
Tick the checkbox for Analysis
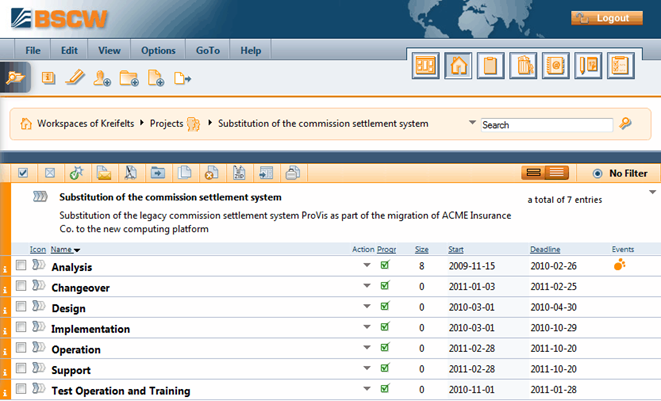point(21,265)
